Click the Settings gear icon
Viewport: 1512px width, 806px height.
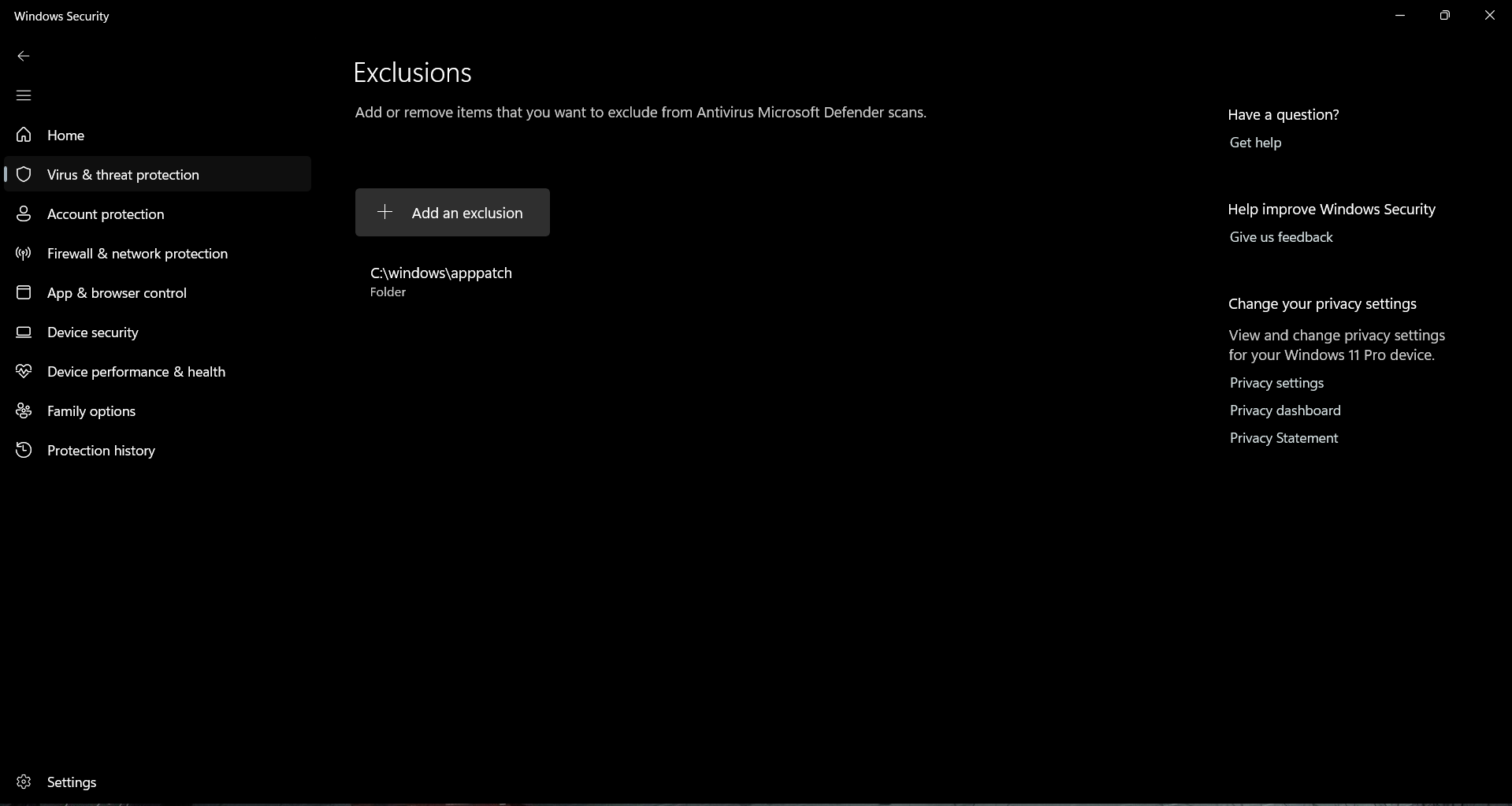24,782
